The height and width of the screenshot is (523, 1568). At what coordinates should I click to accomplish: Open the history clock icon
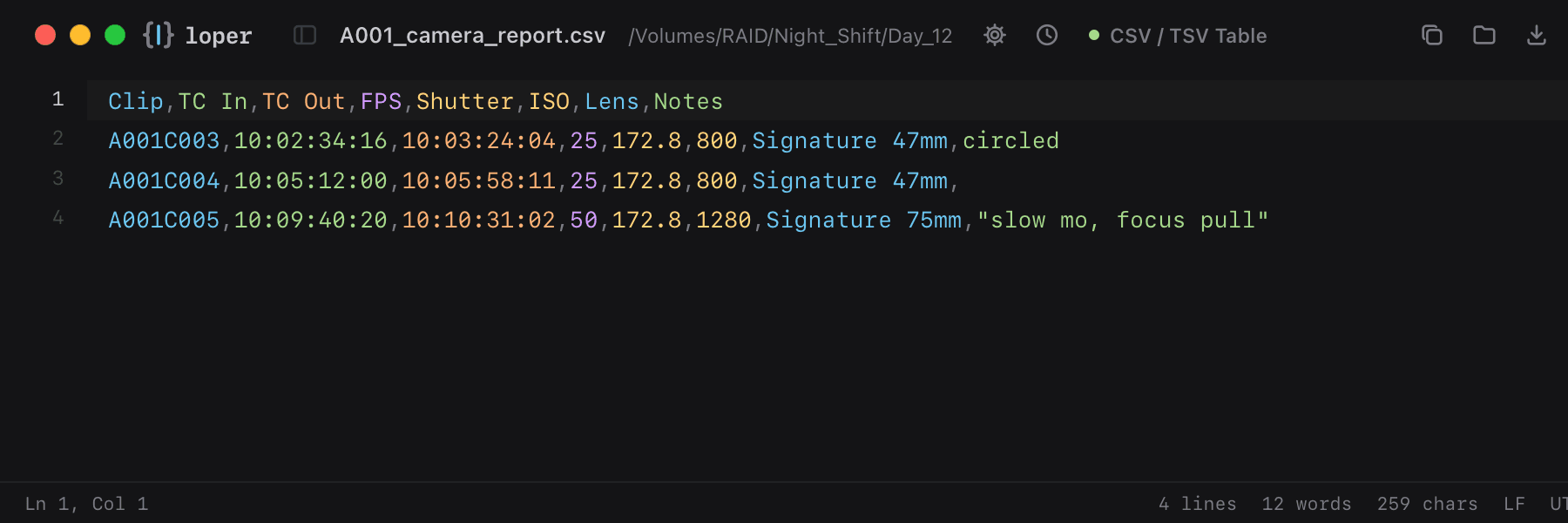[1047, 35]
